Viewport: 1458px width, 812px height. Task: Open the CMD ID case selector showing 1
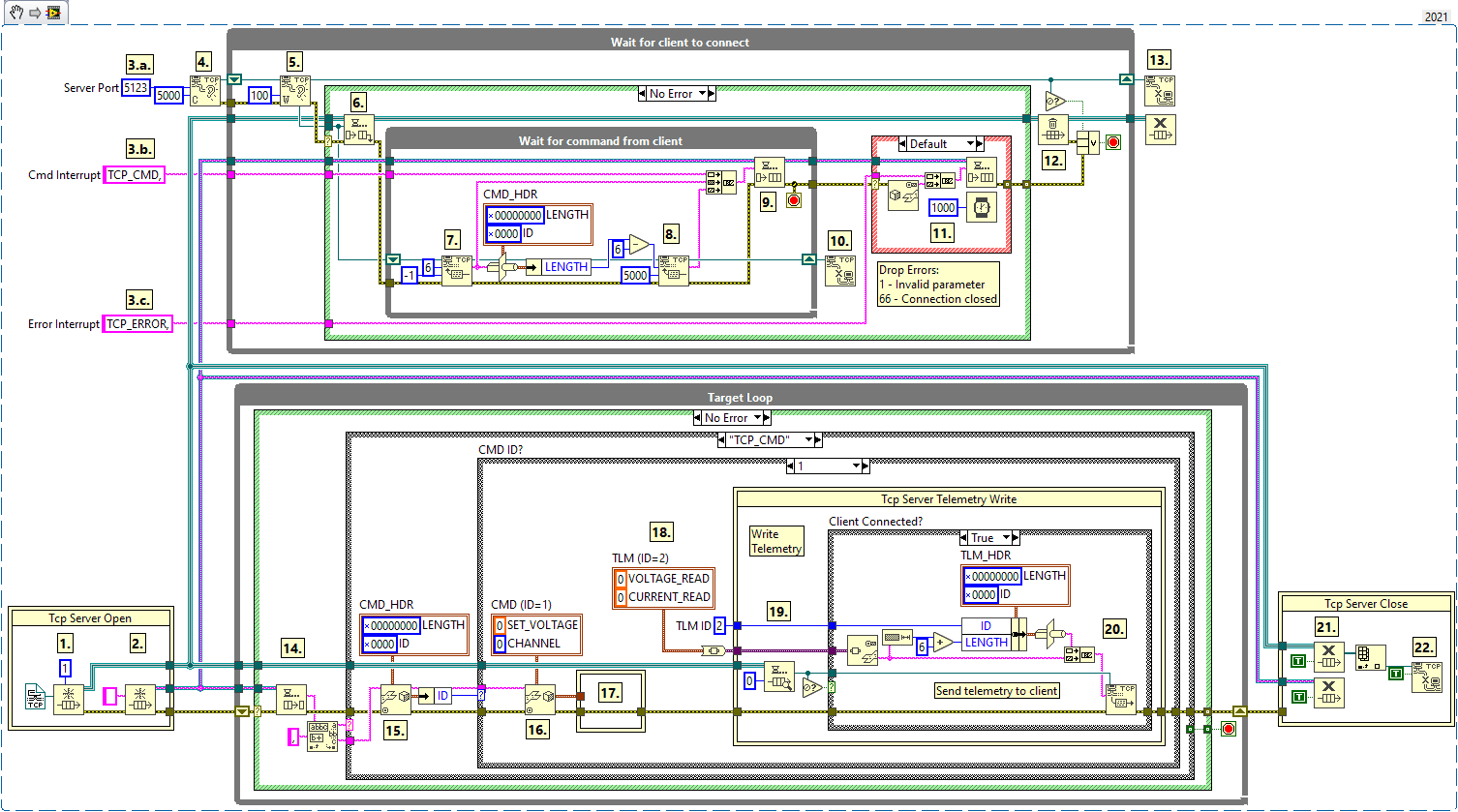point(828,466)
